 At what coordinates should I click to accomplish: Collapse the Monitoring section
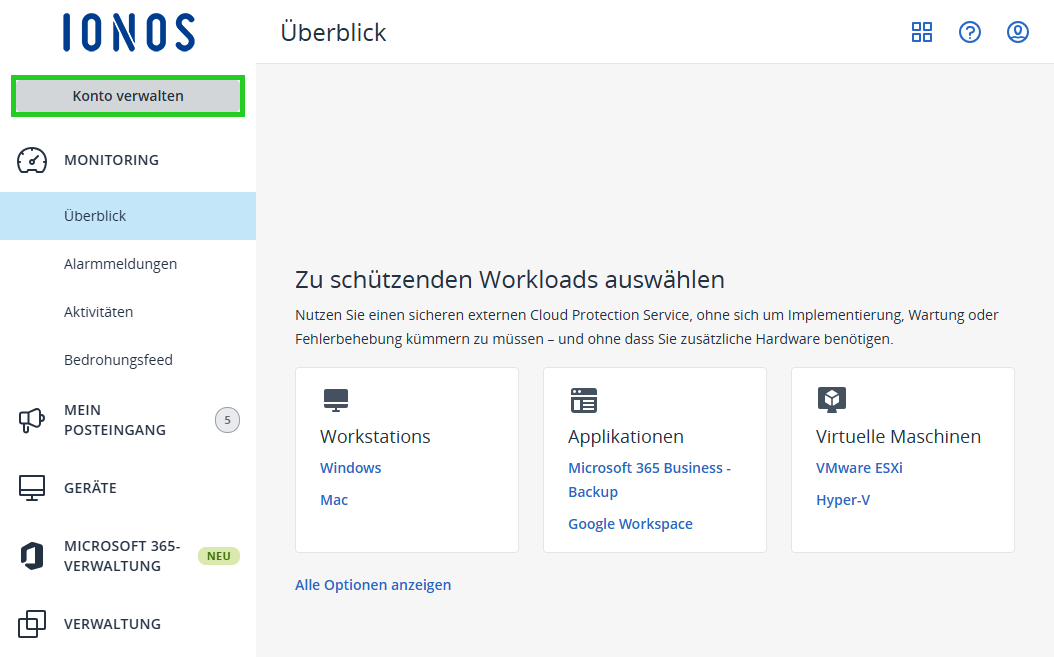click(x=111, y=159)
